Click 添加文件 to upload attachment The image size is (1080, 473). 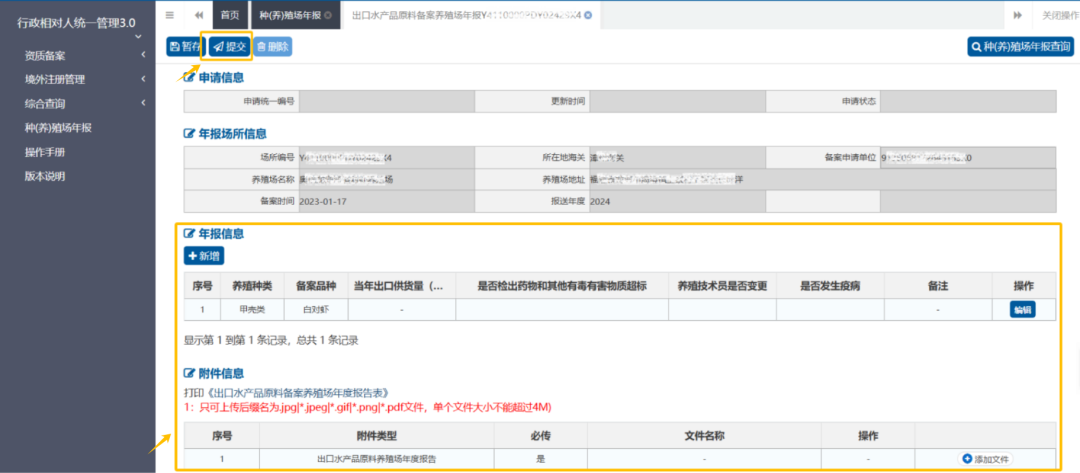[x=985, y=459]
